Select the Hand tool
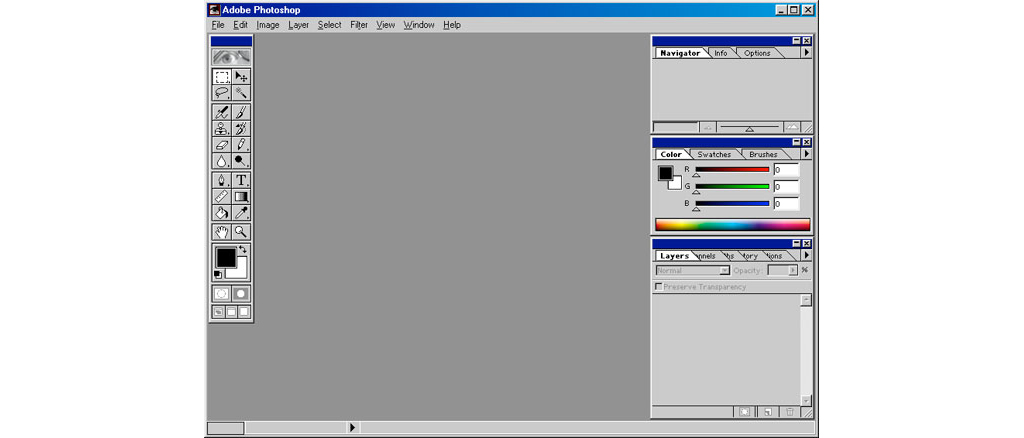Image resolution: width=1024 pixels, height=438 pixels. pyautogui.click(x=222, y=232)
